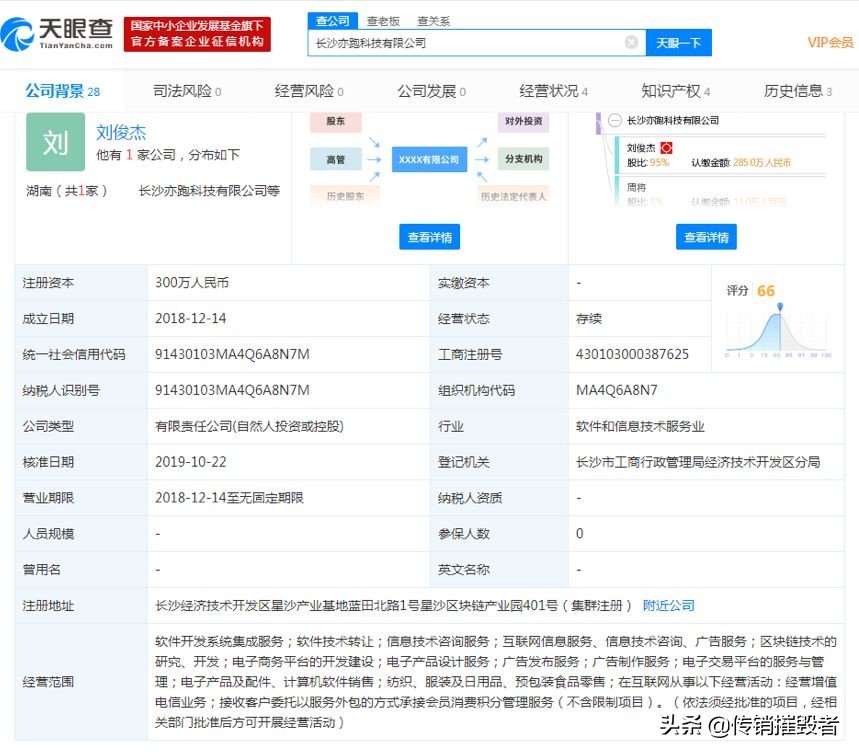The width and height of the screenshot is (859, 756).
Task: Open the 经营状况 tab
Action: click(553, 91)
